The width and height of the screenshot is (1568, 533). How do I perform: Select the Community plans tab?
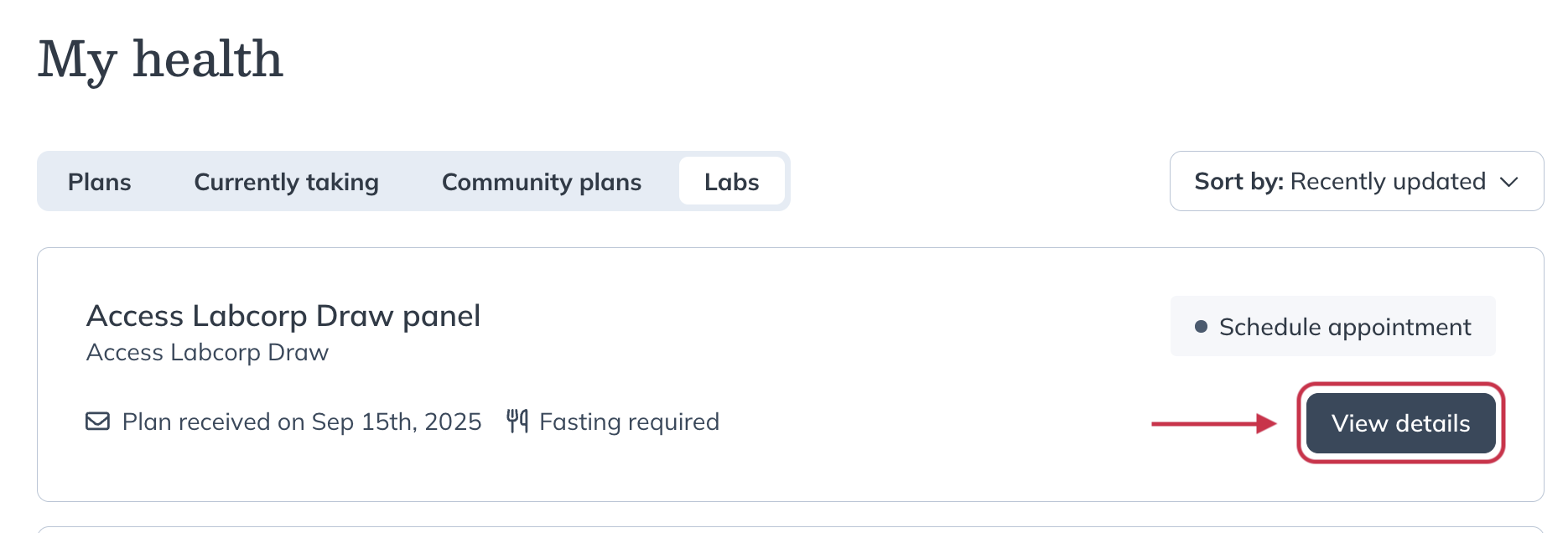pyautogui.click(x=541, y=182)
